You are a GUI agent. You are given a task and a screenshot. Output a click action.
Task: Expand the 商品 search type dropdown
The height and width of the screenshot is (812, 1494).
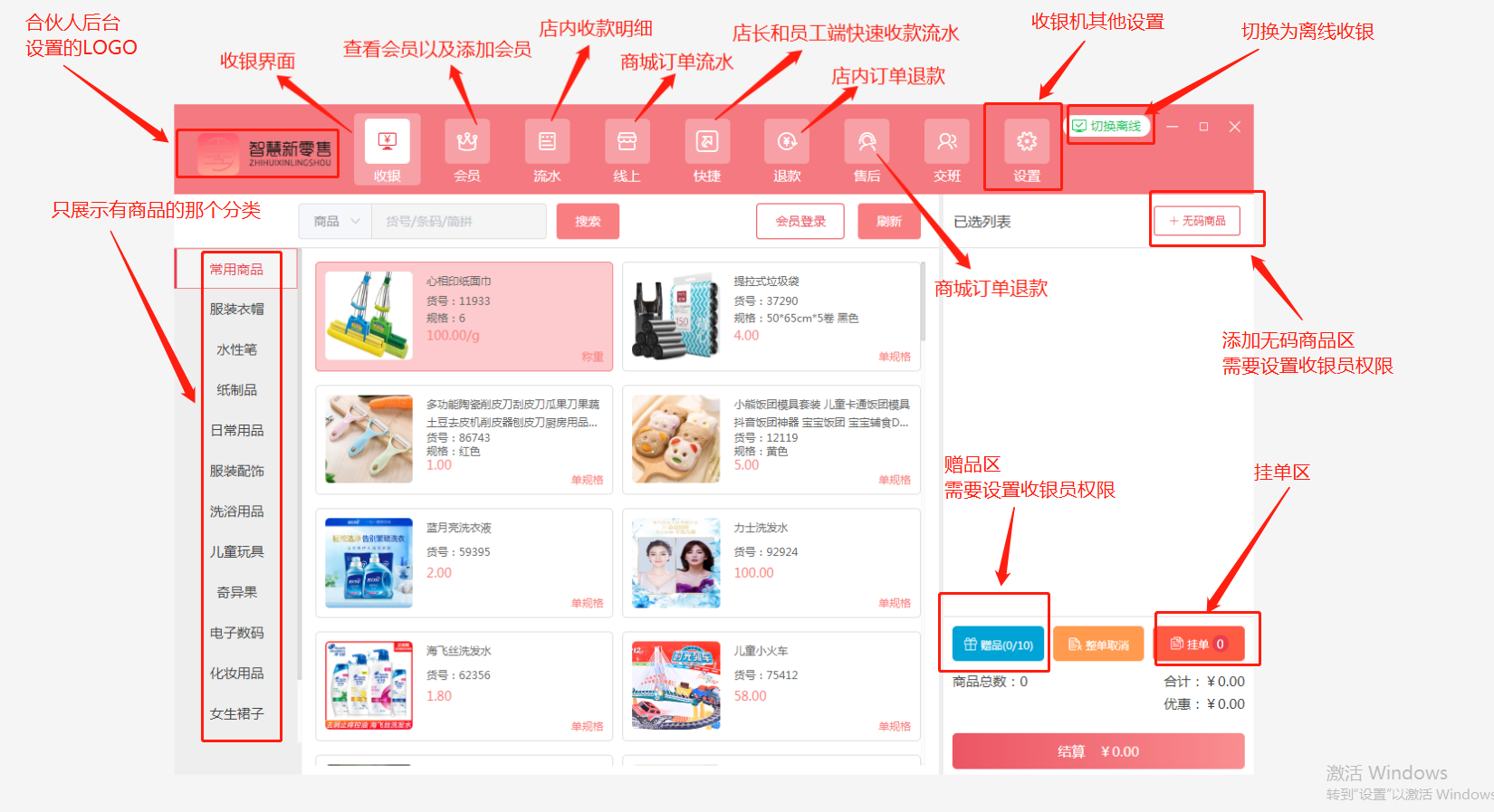(x=335, y=221)
